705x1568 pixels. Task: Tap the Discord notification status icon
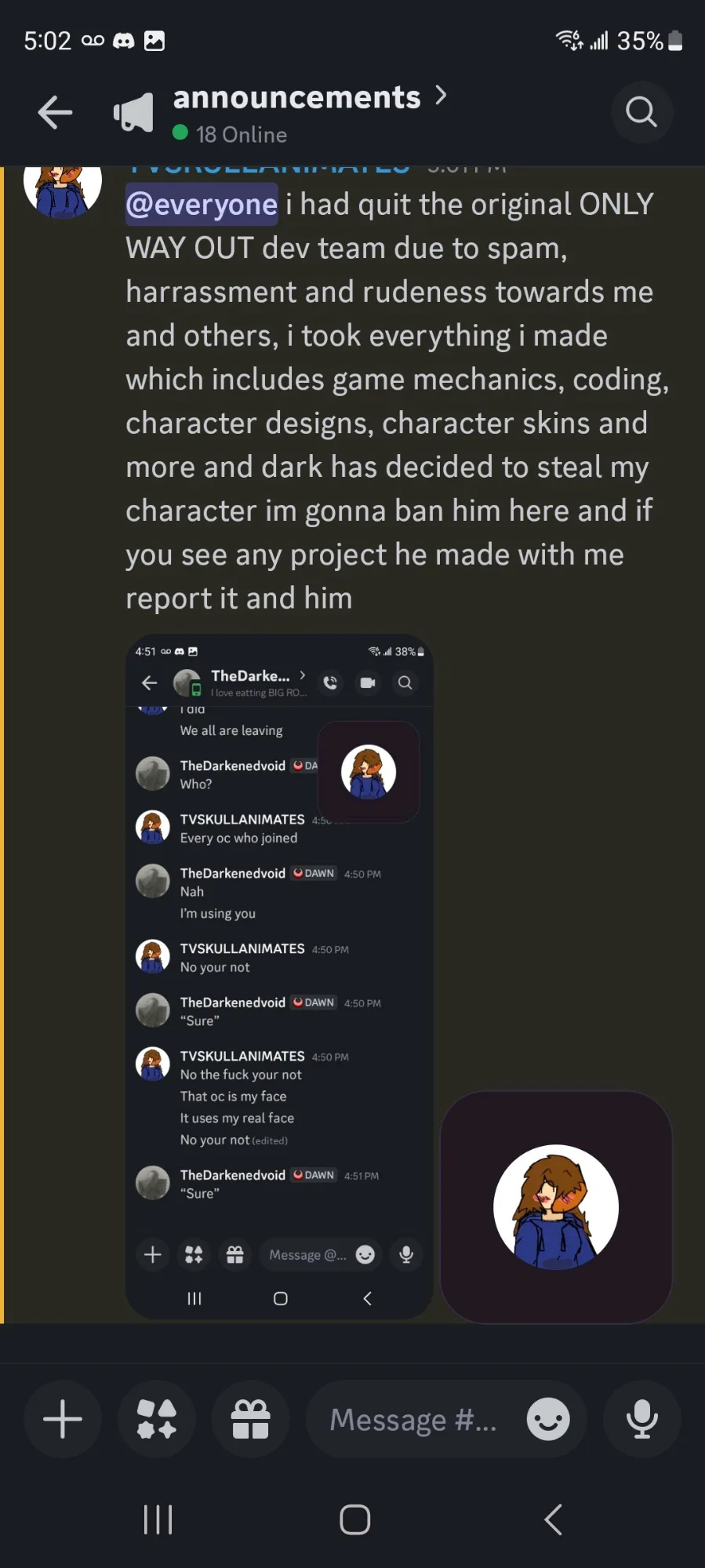point(124,41)
